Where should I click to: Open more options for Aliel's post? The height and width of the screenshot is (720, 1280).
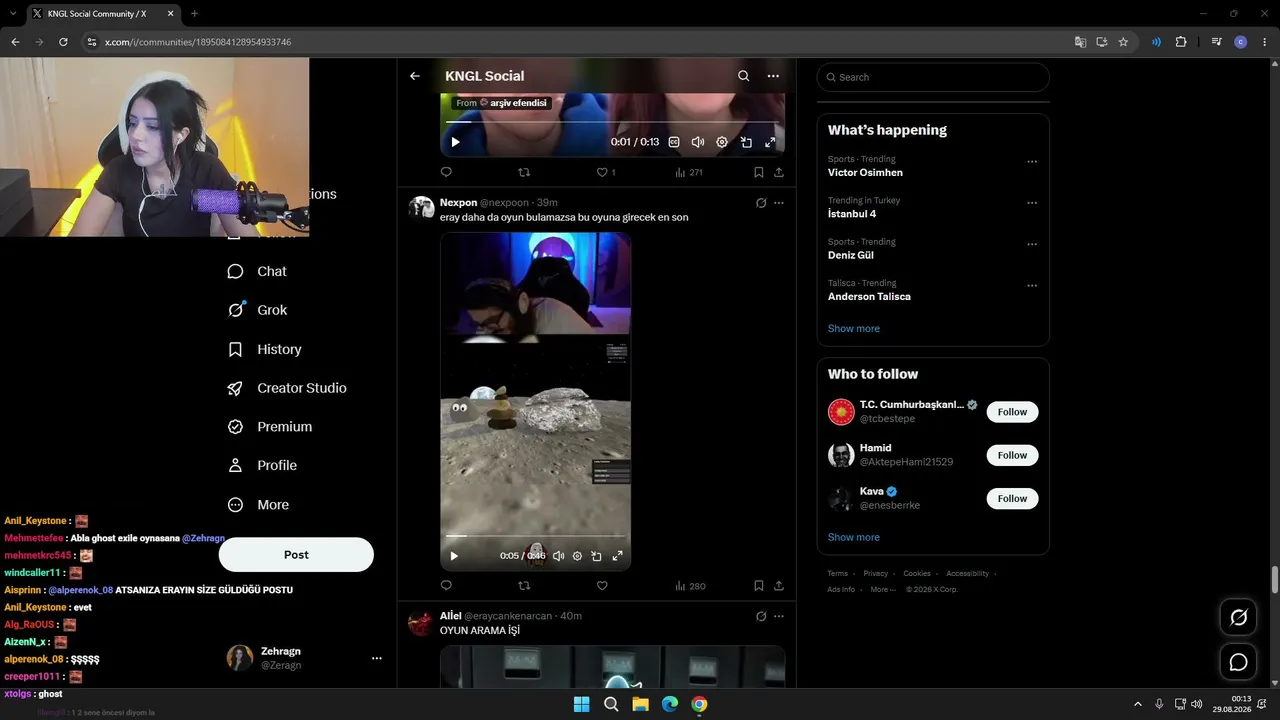(x=779, y=616)
